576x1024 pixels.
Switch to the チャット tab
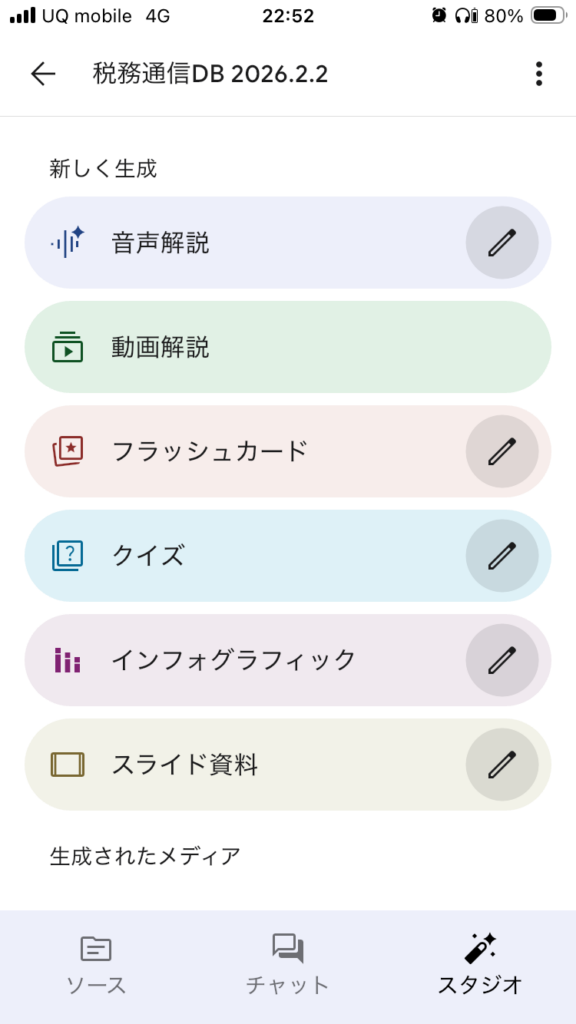pyautogui.click(x=288, y=960)
